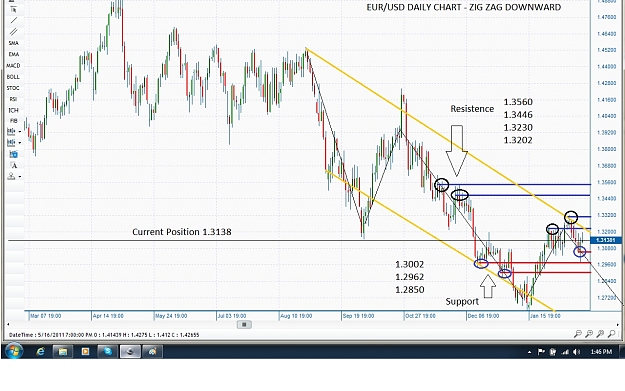This screenshot has height=391, width=625.
Task: Click the chart scrollbar left arrow
Action: click(x=8, y=324)
